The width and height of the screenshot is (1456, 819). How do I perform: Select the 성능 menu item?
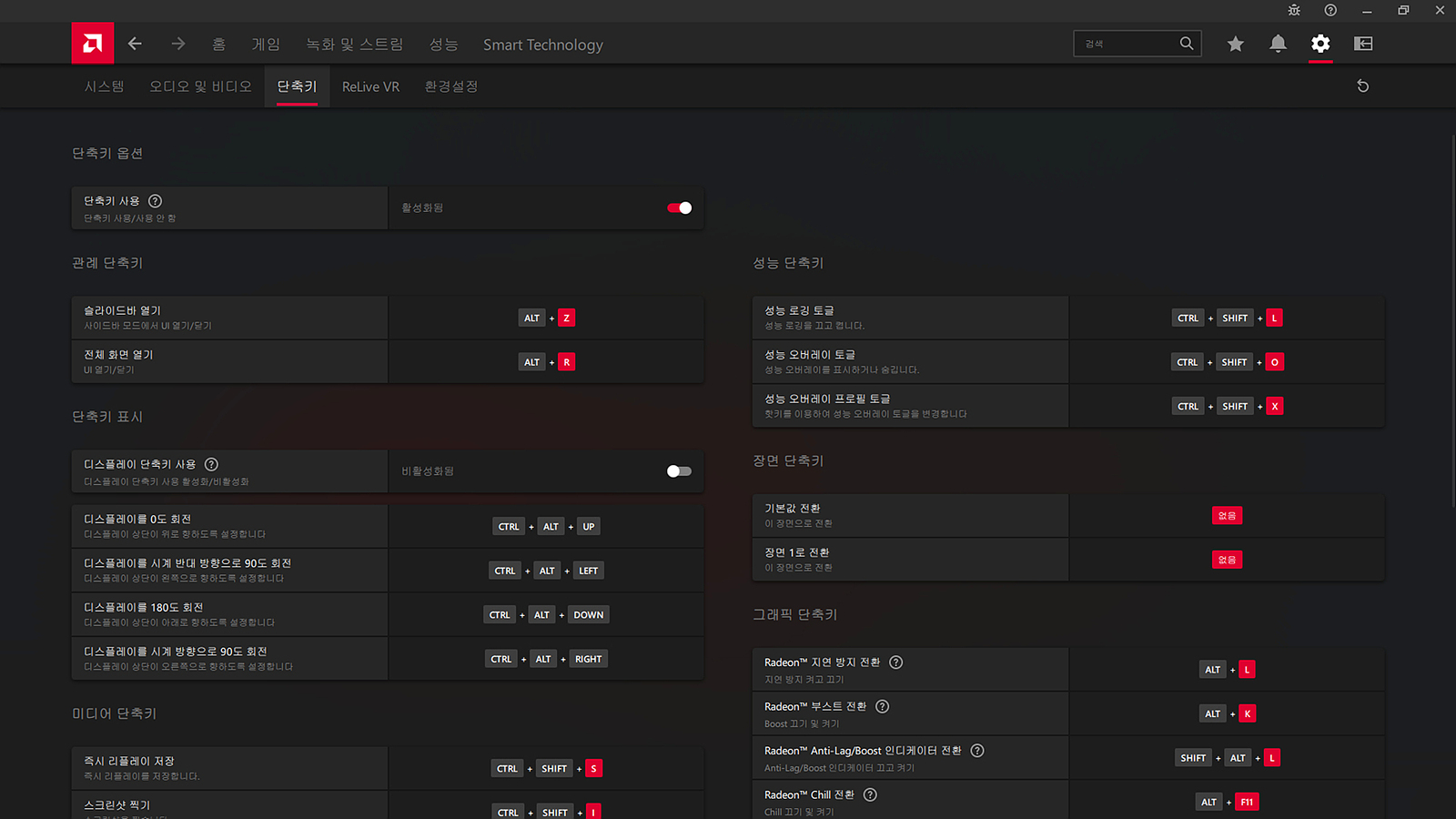tap(443, 45)
